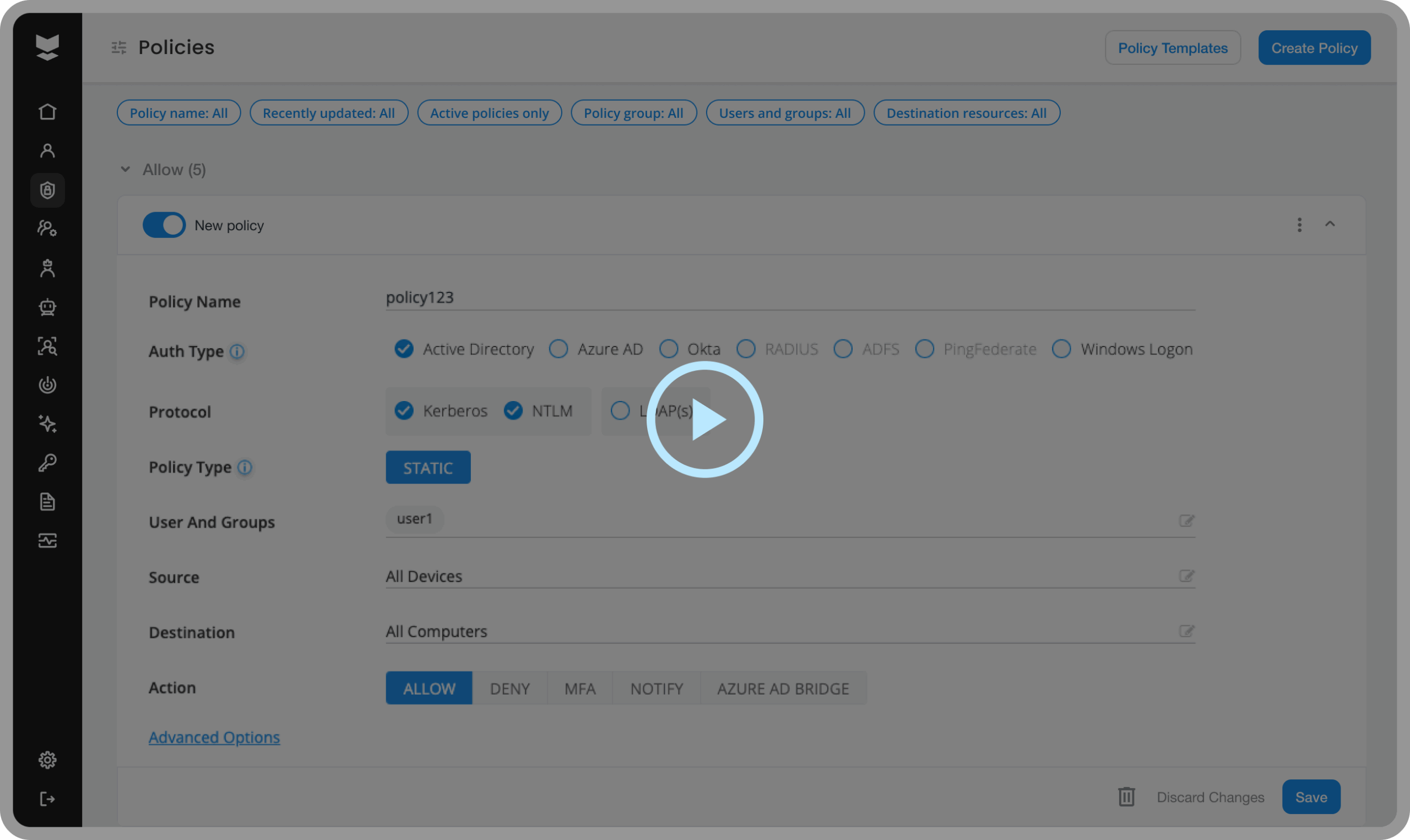Click the settings gear in sidebar
The height and width of the screenshot is (840, 1410).
coord(47,760)
